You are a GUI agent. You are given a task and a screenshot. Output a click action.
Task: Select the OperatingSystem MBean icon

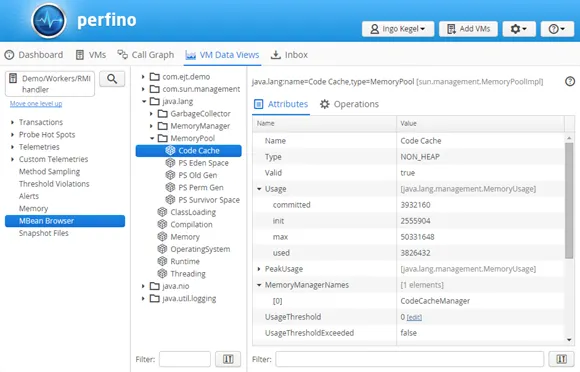(162, 249)
